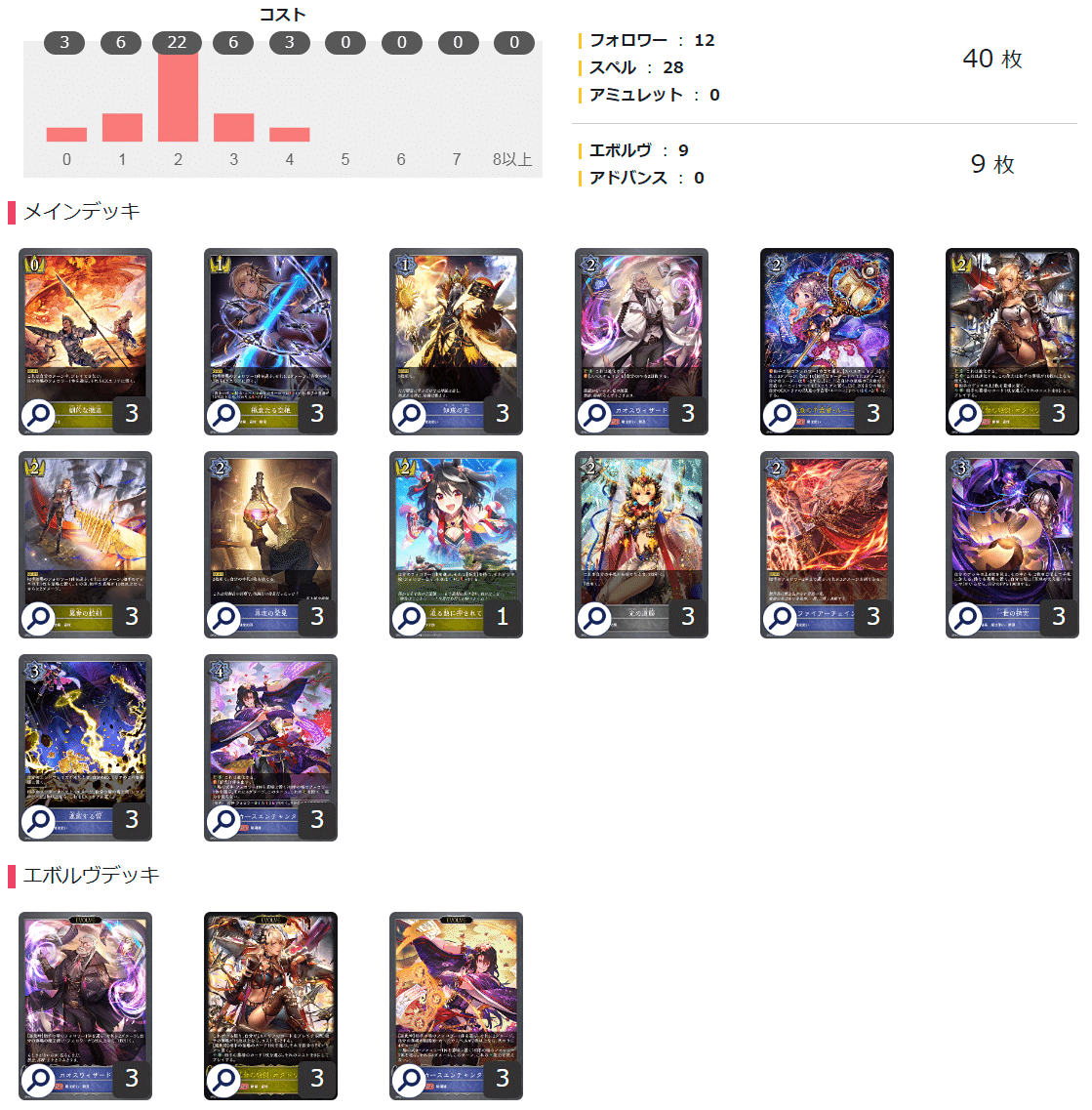Zoom the cost-1 golden sun mage card
The height and width of the screenshot is (1110, 1092).
pyautogui.click(x=409, y=416)
